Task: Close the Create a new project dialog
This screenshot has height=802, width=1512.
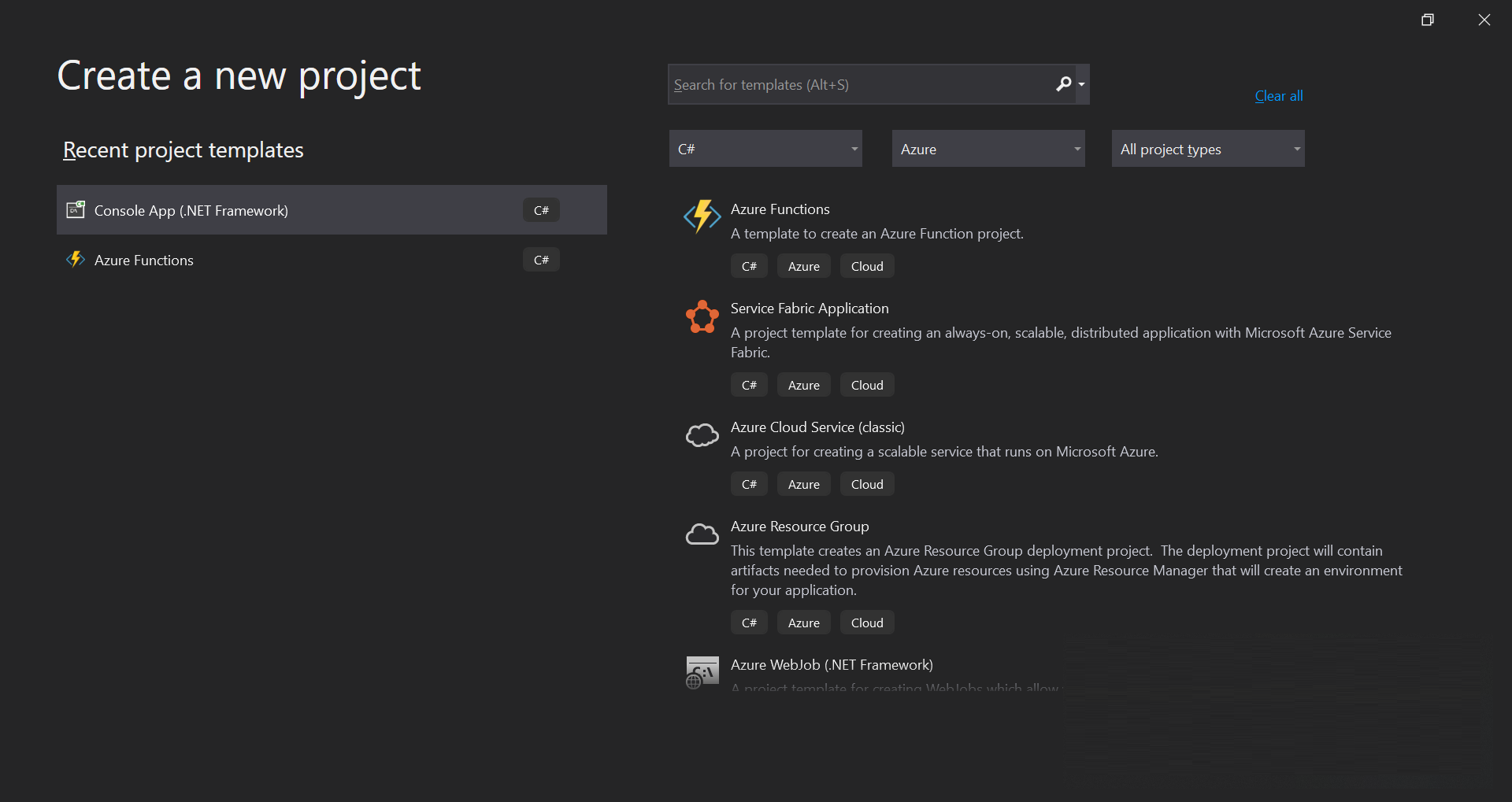Action: click(x=1484, y=20)
